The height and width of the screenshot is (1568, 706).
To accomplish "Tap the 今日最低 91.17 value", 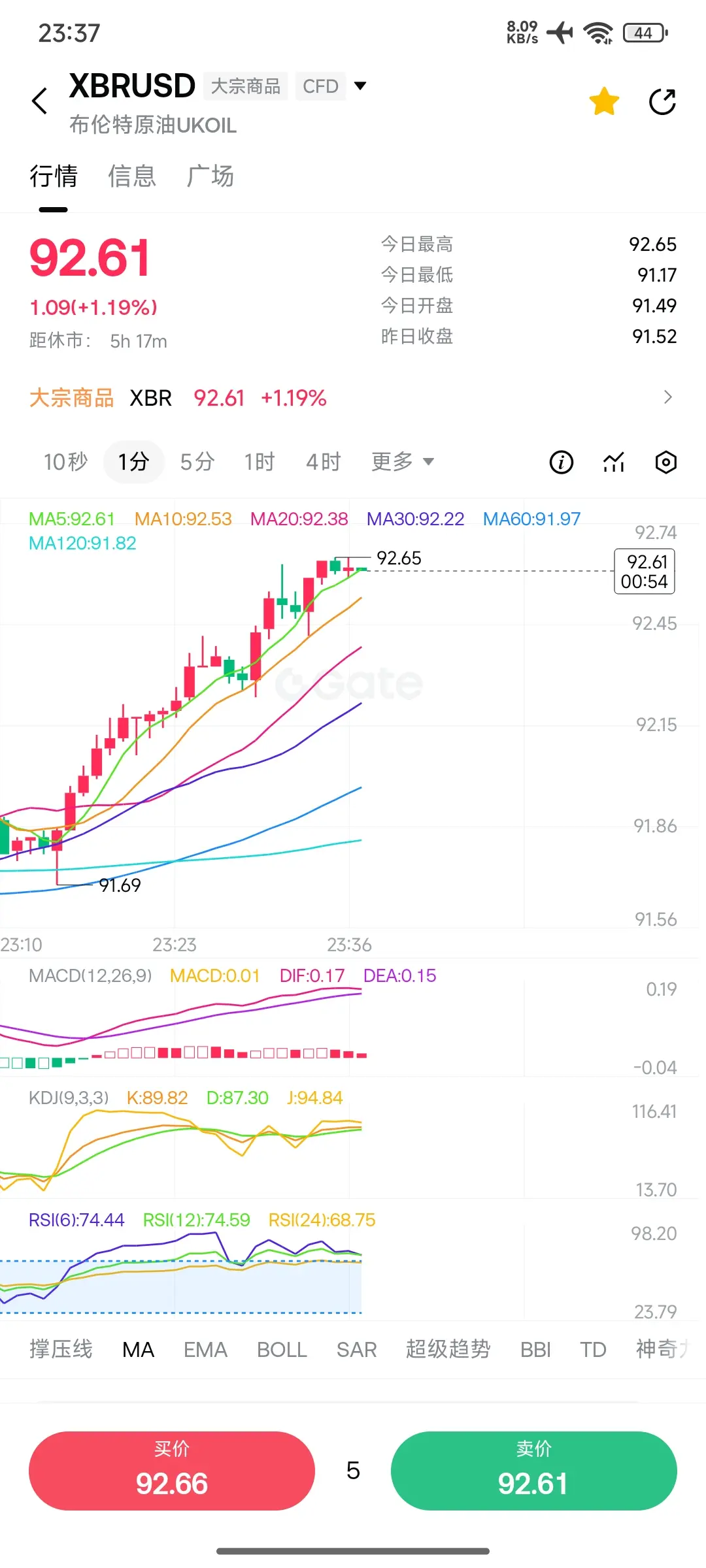I will click(x=657, y=275).
